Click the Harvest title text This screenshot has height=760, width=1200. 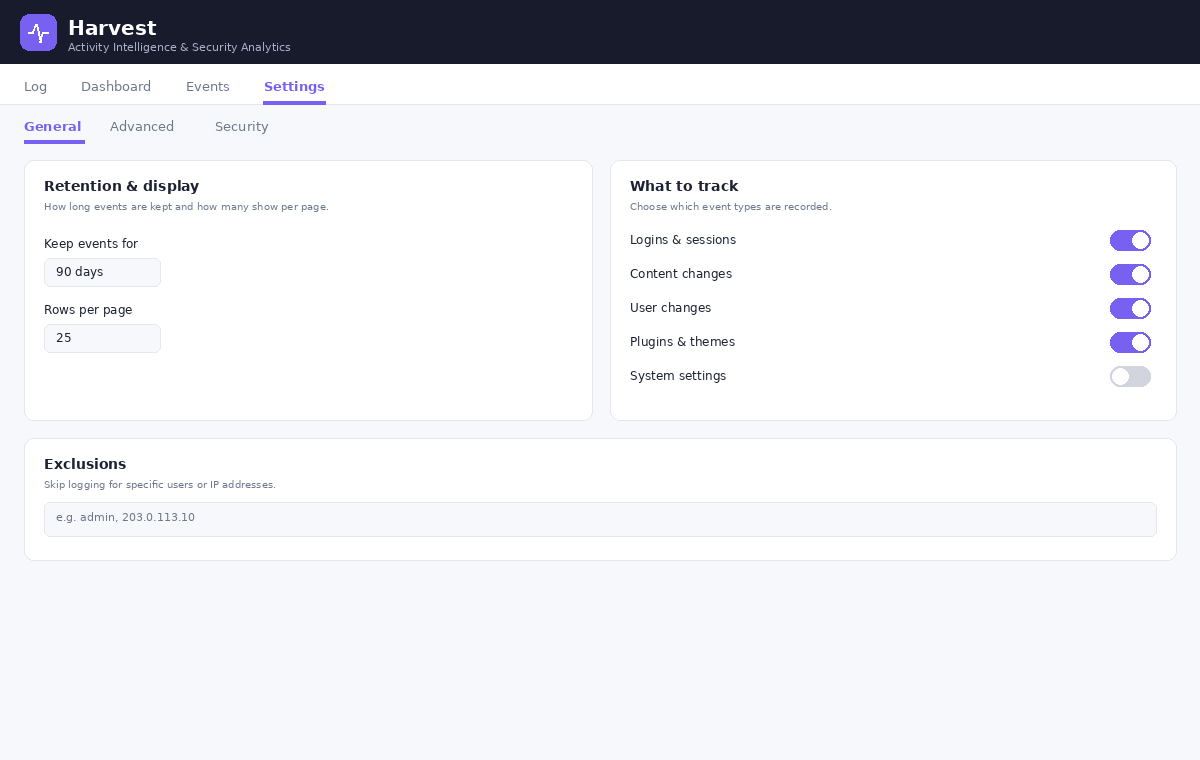pyautogui.click(x=112, y=28)
